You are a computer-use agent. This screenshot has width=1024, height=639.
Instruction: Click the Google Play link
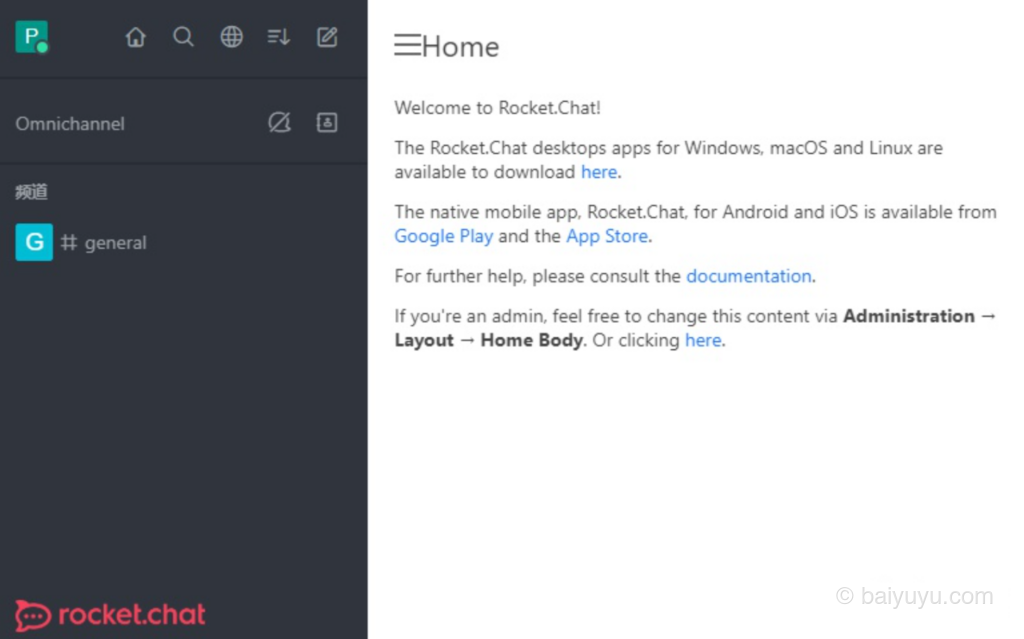443,236
